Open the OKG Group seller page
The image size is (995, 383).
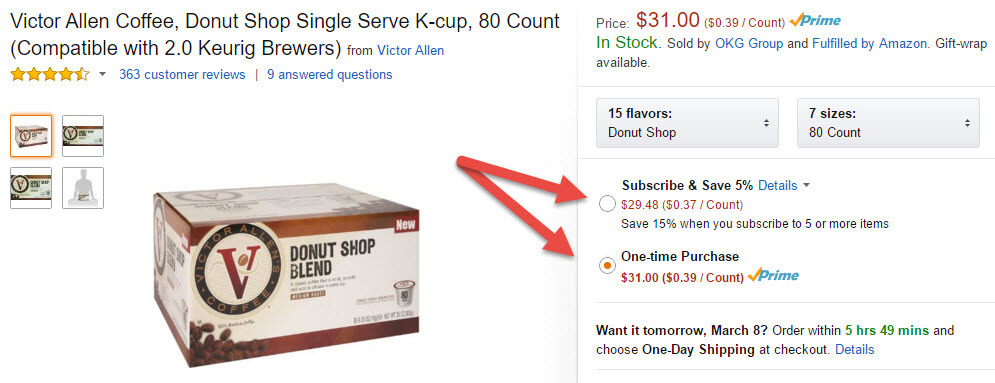749,44
